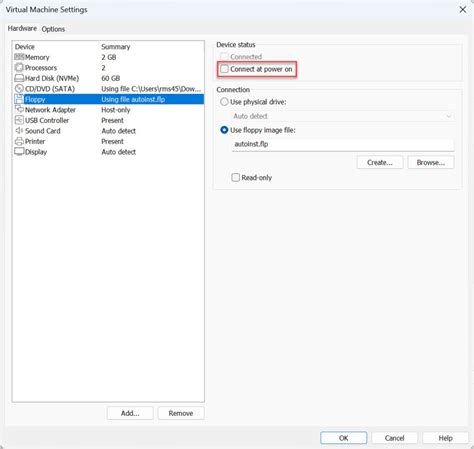474x449 pixels.
Task: Switch to the Options tab
Action: coord(53,29)
